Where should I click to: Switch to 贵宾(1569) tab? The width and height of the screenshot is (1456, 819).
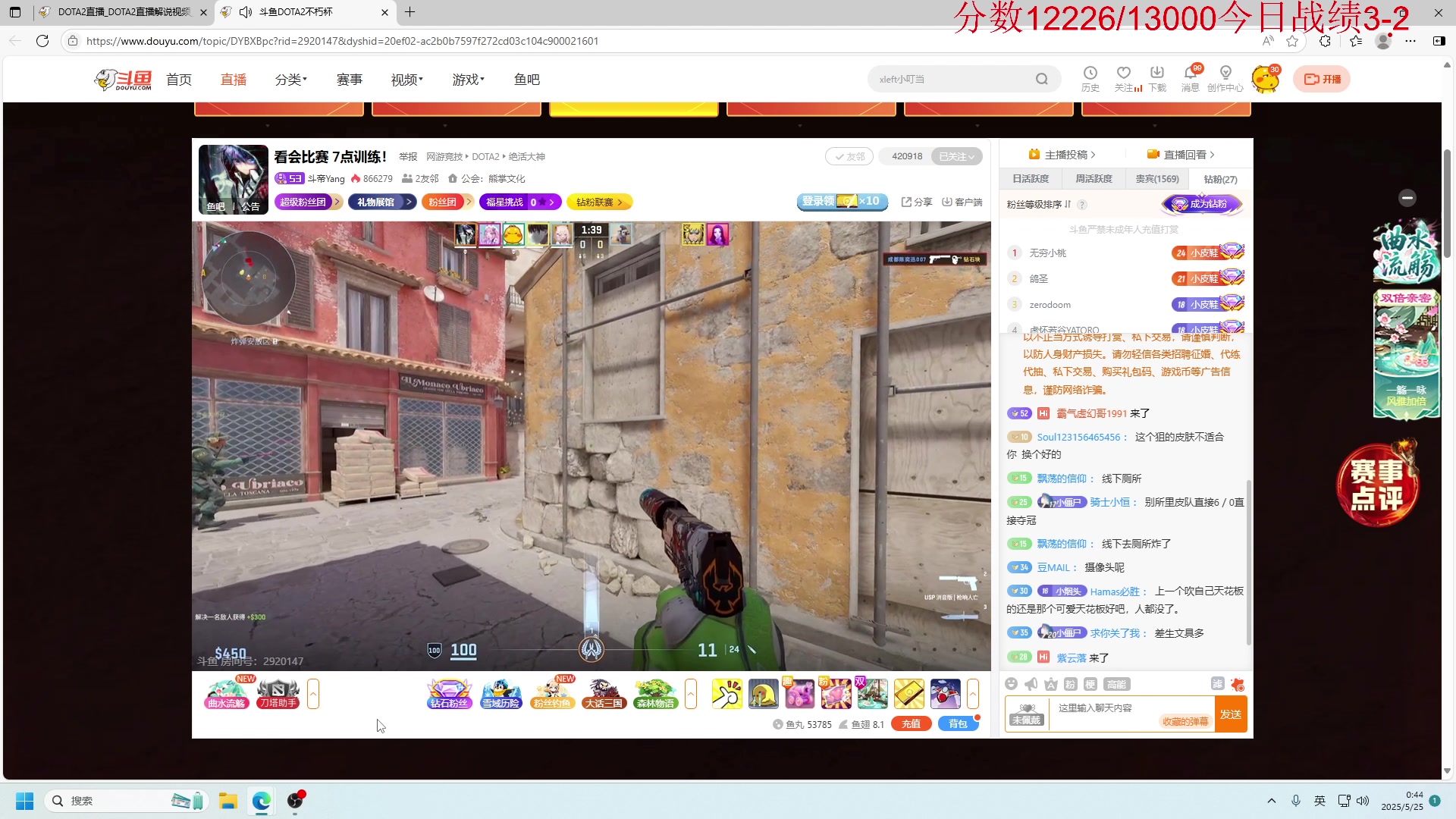(1157, 179)
